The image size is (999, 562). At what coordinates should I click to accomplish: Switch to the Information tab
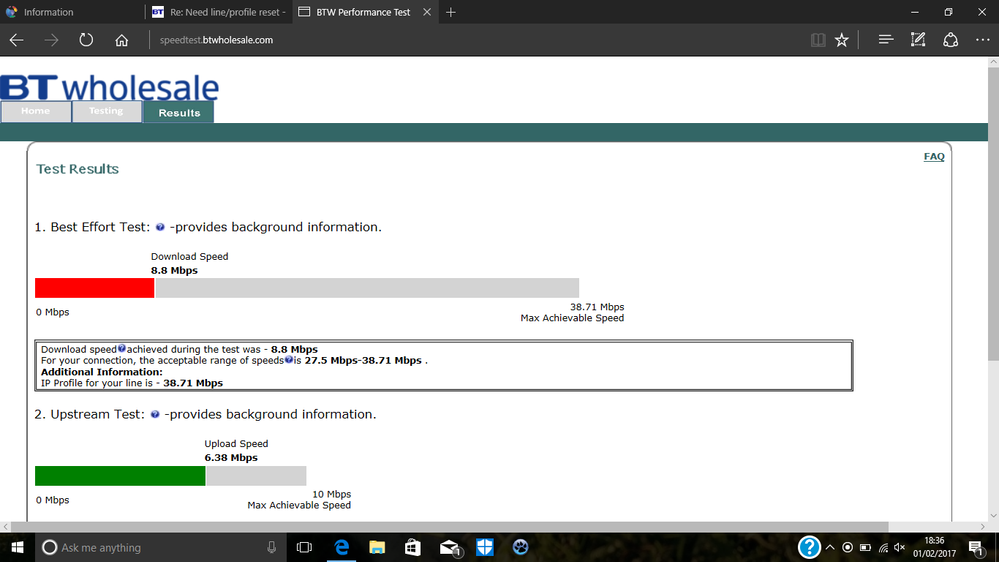point(72,12)
